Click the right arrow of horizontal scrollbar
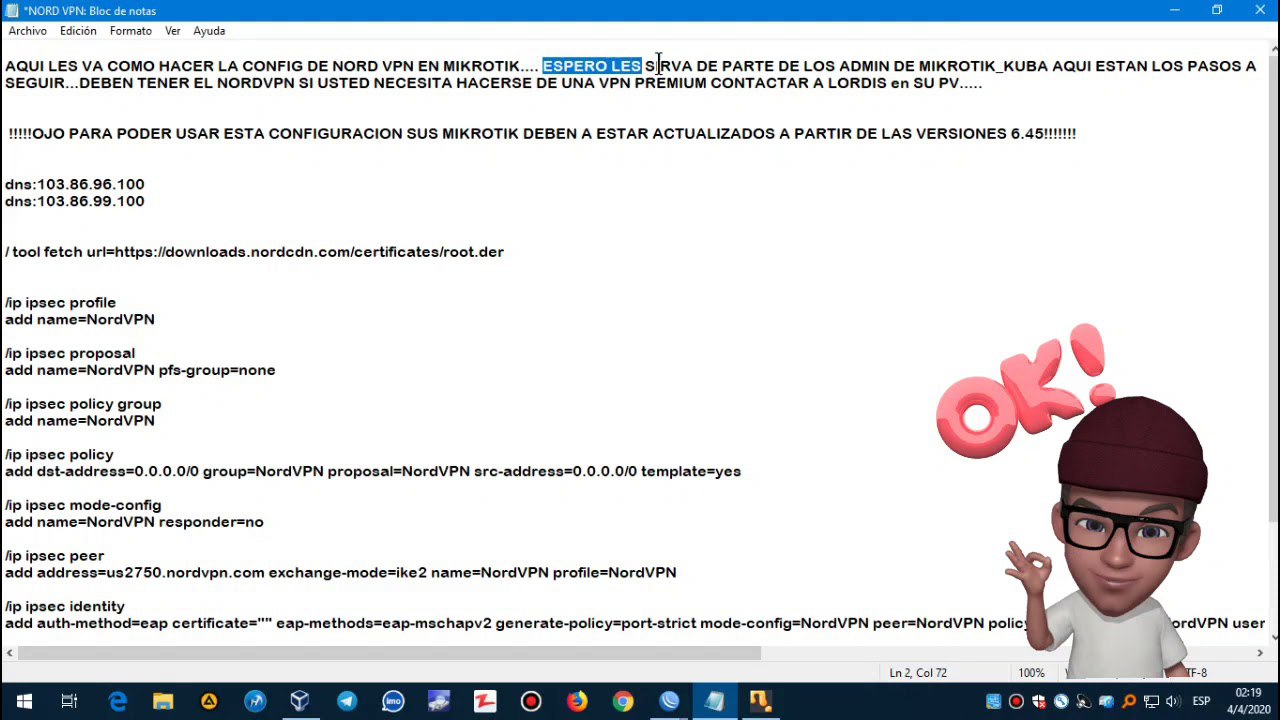1280x720 pixels. pyautogui.click(x=1260, y=653)
